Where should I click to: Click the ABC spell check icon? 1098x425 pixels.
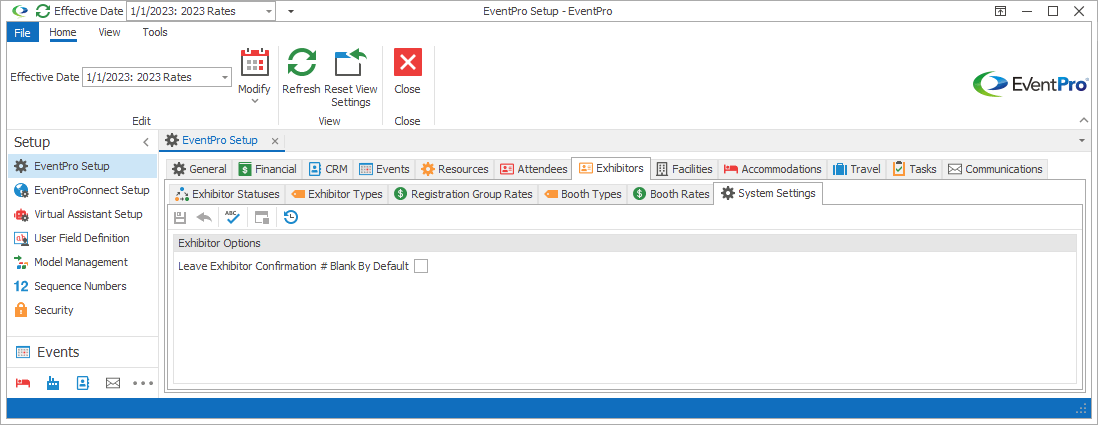(232, 218)
